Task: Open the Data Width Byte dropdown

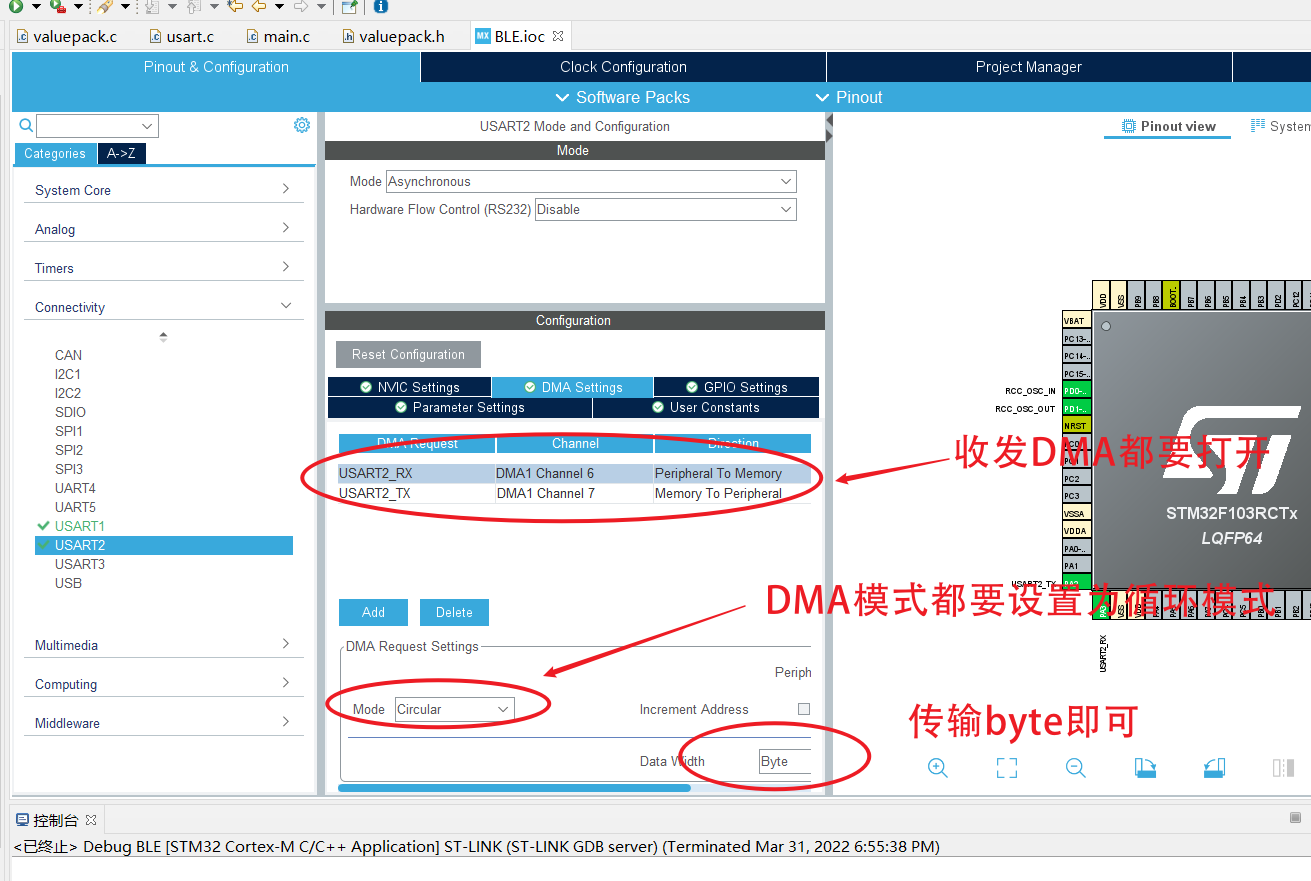Action: (785, 761)
